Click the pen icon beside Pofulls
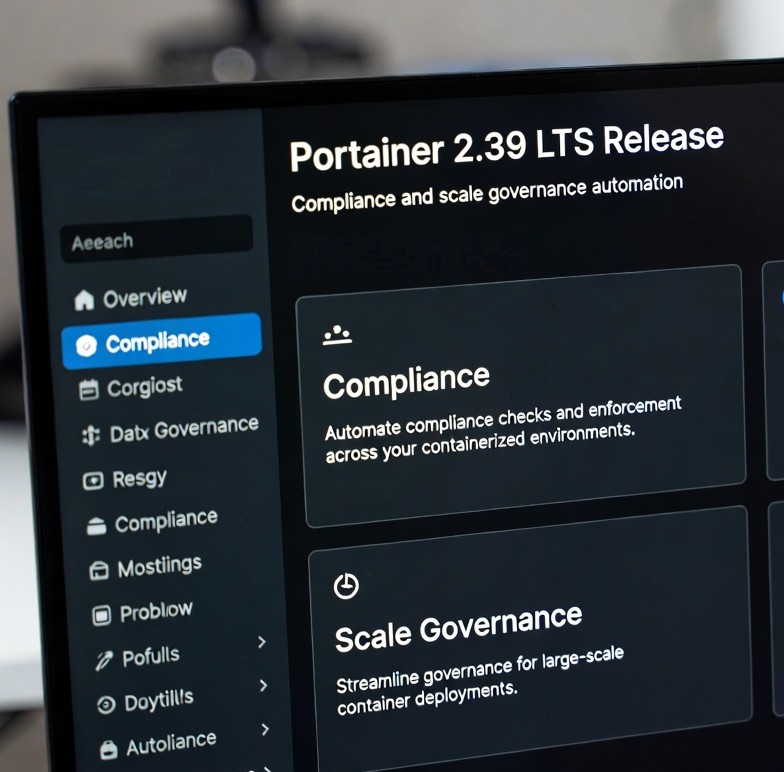784x772 pixels. click(x=104, y=660)
